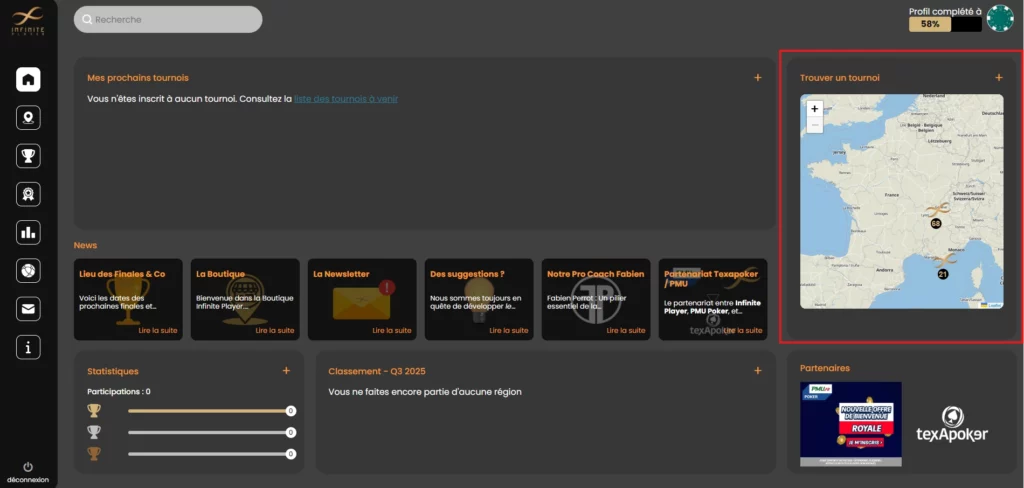
Task: Select the award ribbon sidebar icon
Action: [28, 194]
